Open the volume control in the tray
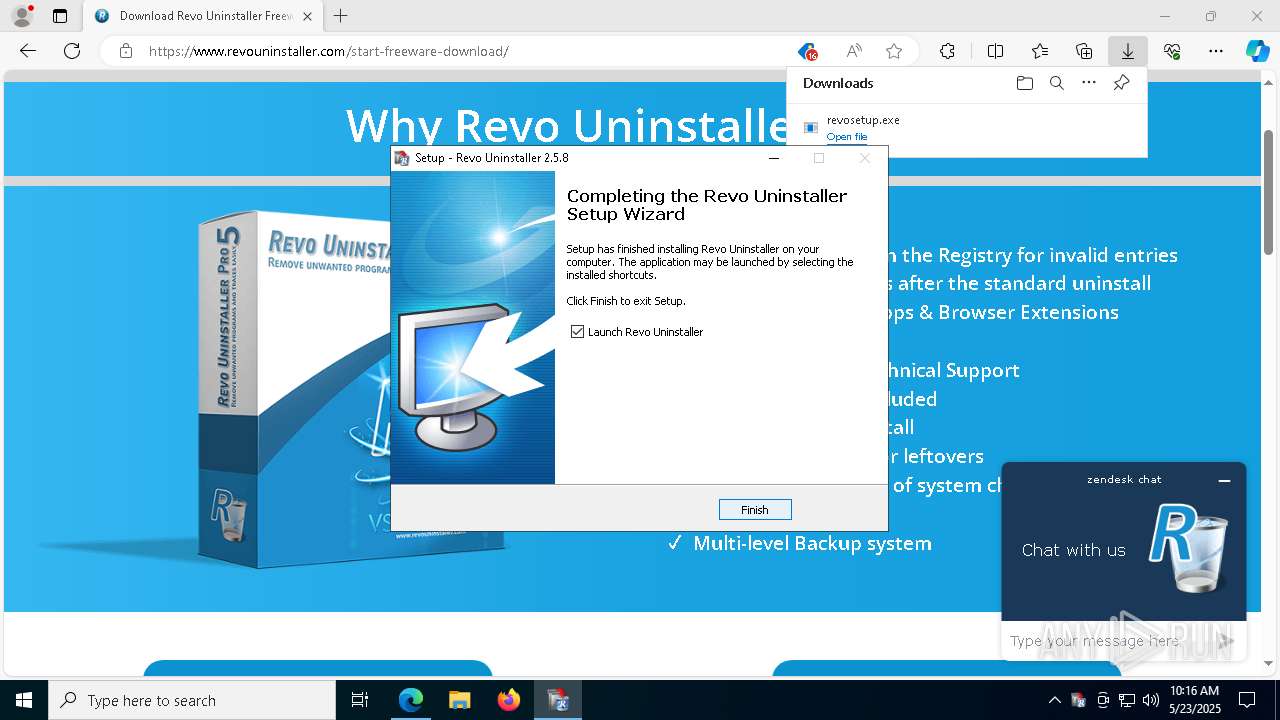 (x=1151, y=700)
